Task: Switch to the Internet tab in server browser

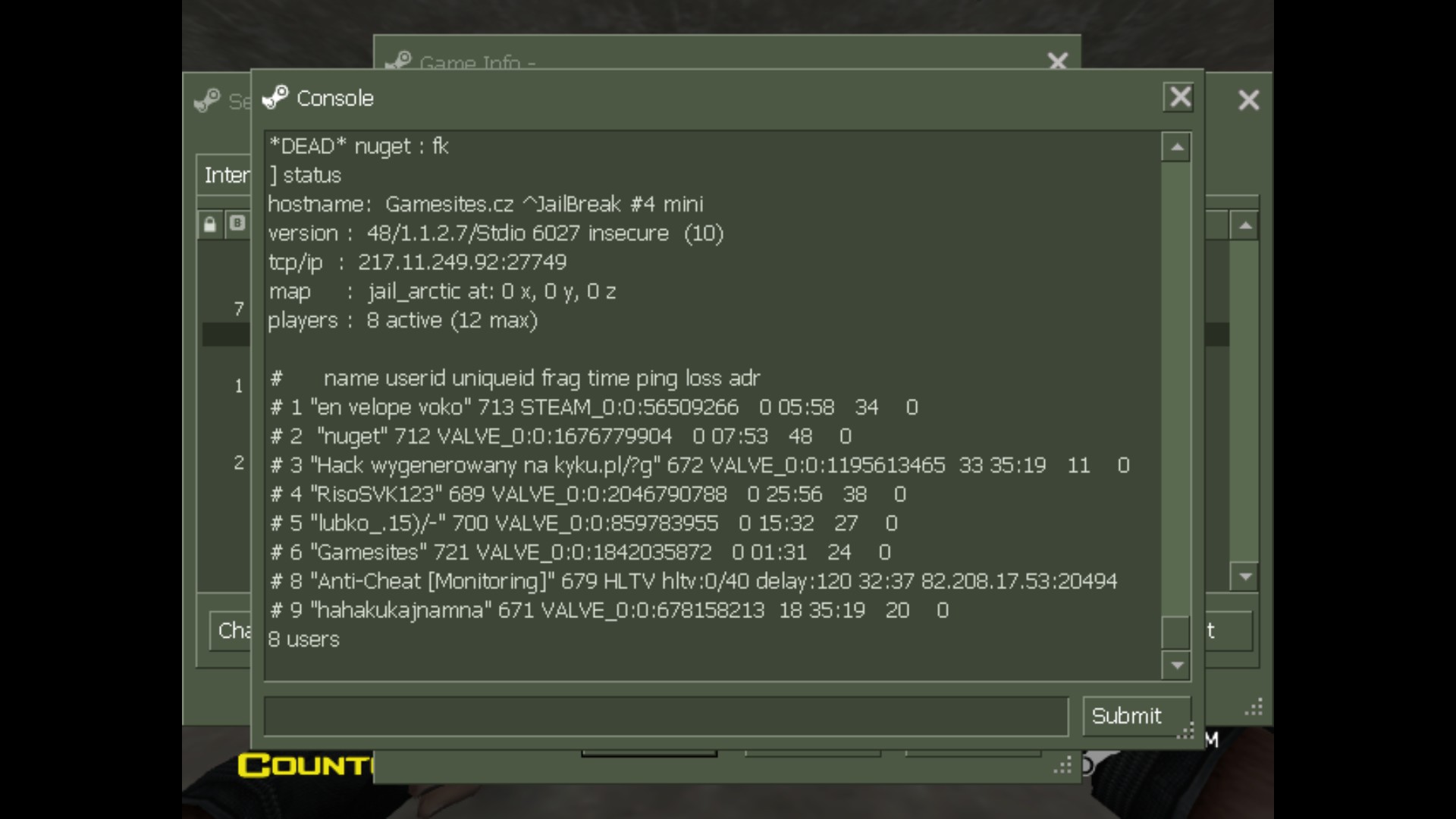Action: click(x=225, y=175)
